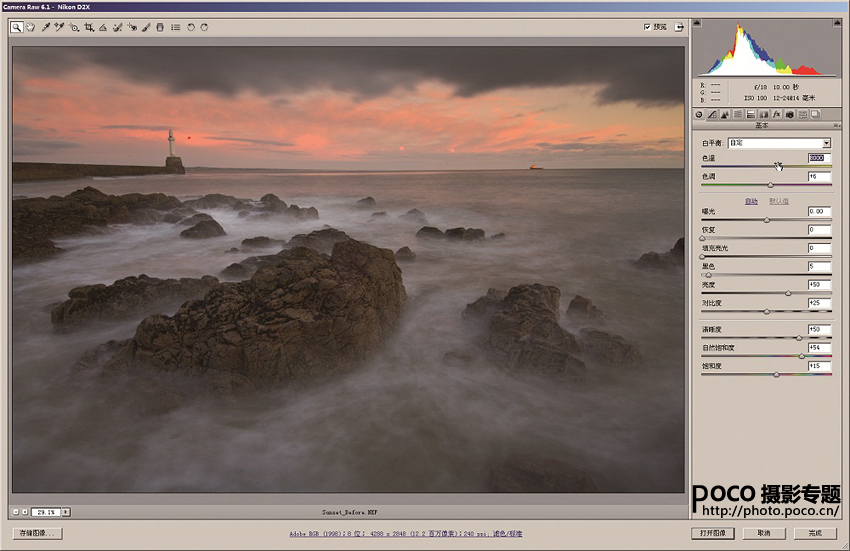Rotate image 90° counterclockwise
850x551 pixels.
click(x=191, y=27)
